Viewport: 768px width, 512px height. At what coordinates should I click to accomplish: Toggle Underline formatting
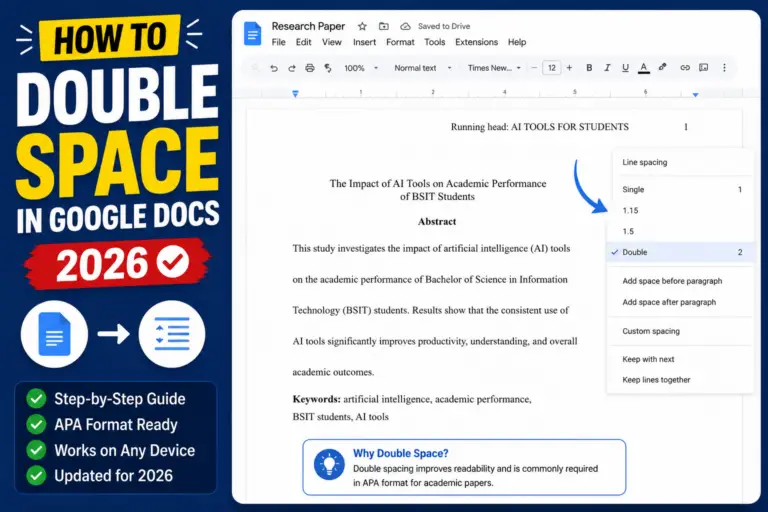tap(625, 68)
